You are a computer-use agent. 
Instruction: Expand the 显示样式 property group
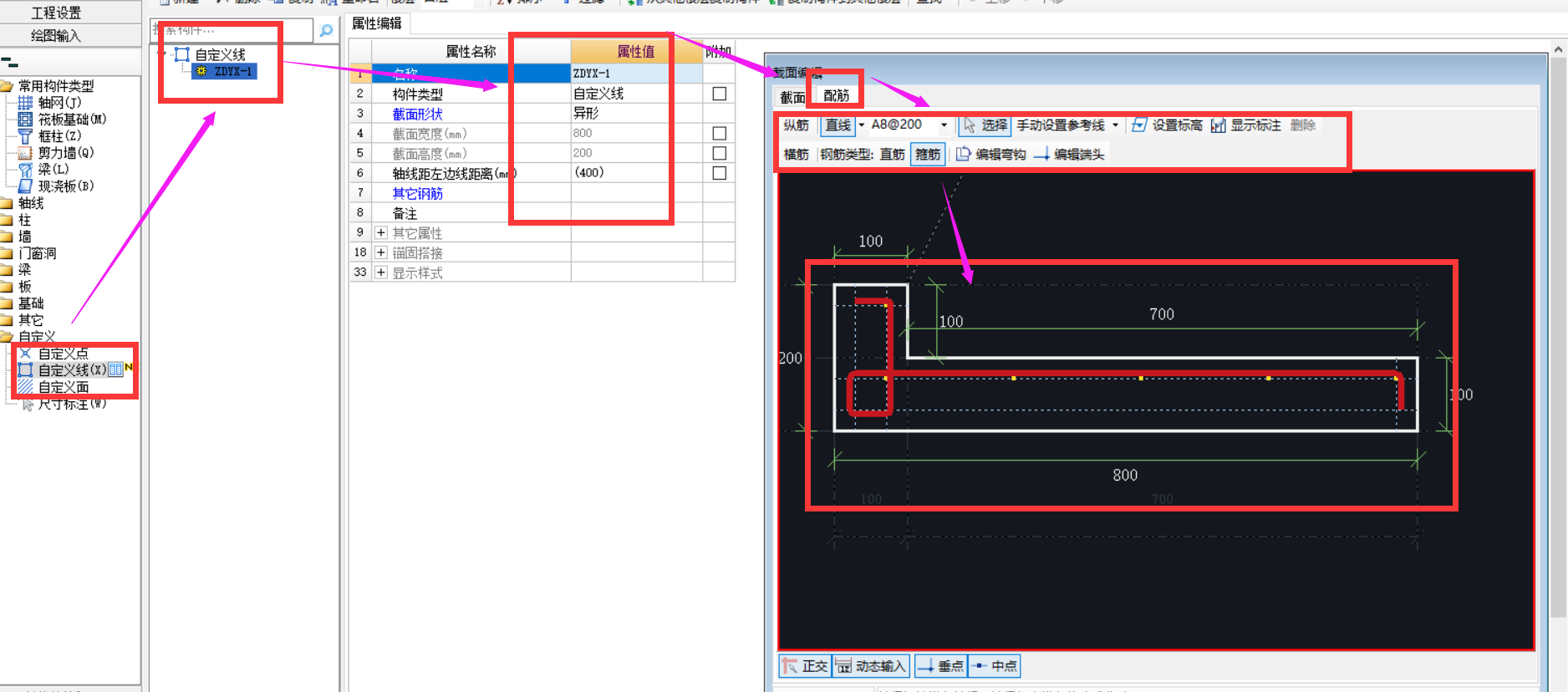381,272
